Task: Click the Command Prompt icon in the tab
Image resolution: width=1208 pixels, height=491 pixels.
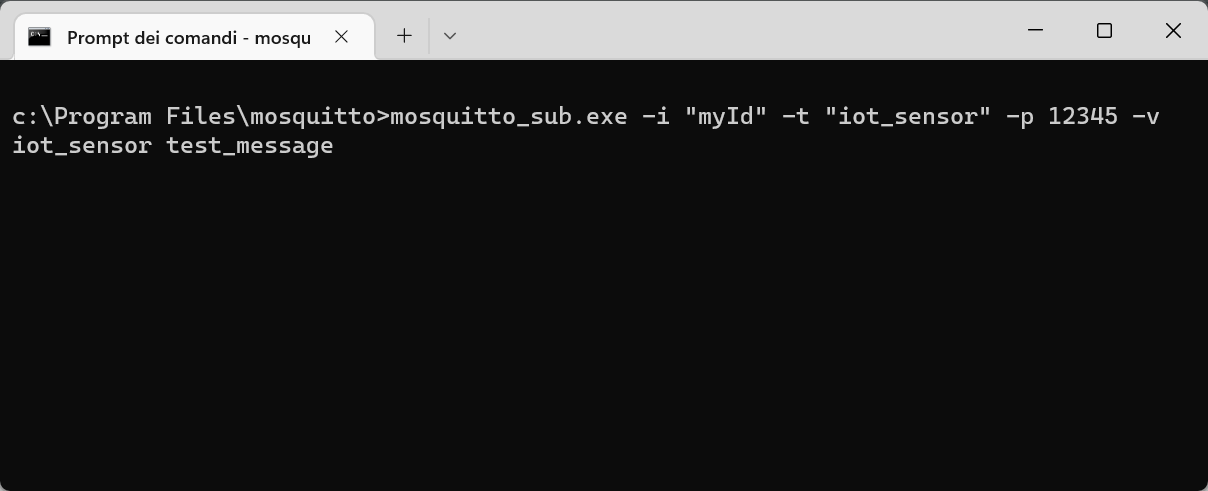Action: (40, 37)
